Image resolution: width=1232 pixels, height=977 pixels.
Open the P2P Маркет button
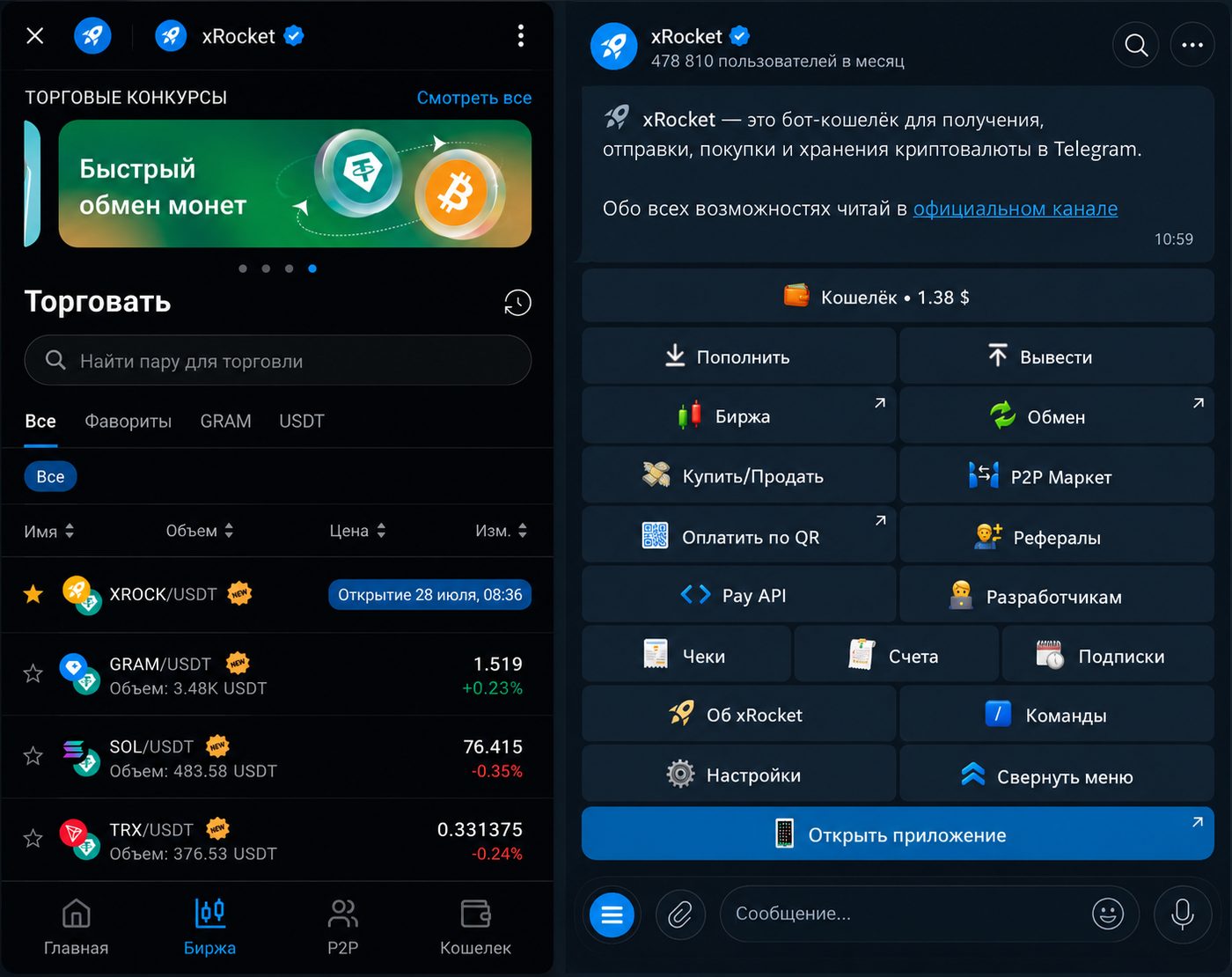(1057, 475)
